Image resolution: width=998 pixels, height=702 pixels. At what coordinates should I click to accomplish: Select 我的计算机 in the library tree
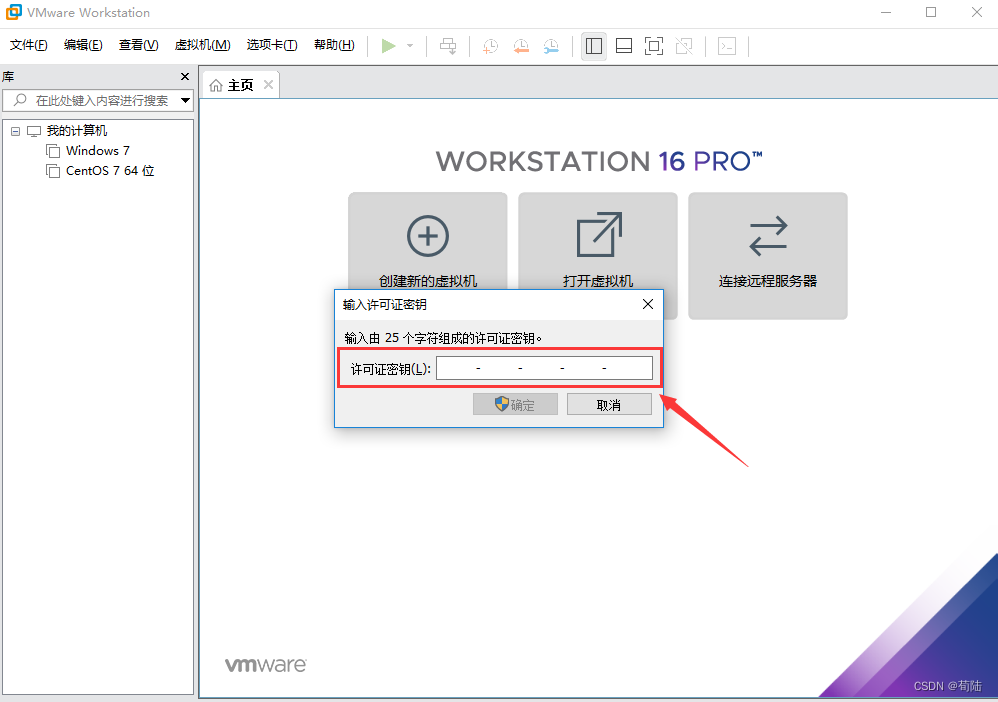click(x=76, y=131)
